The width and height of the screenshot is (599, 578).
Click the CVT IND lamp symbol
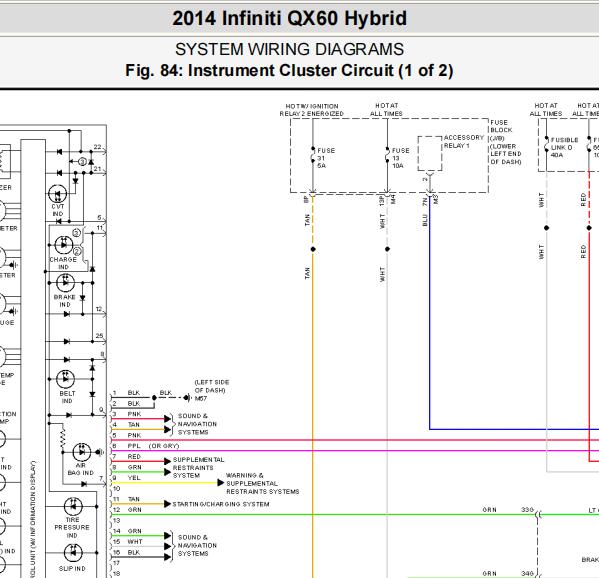(x=57, y=194)
